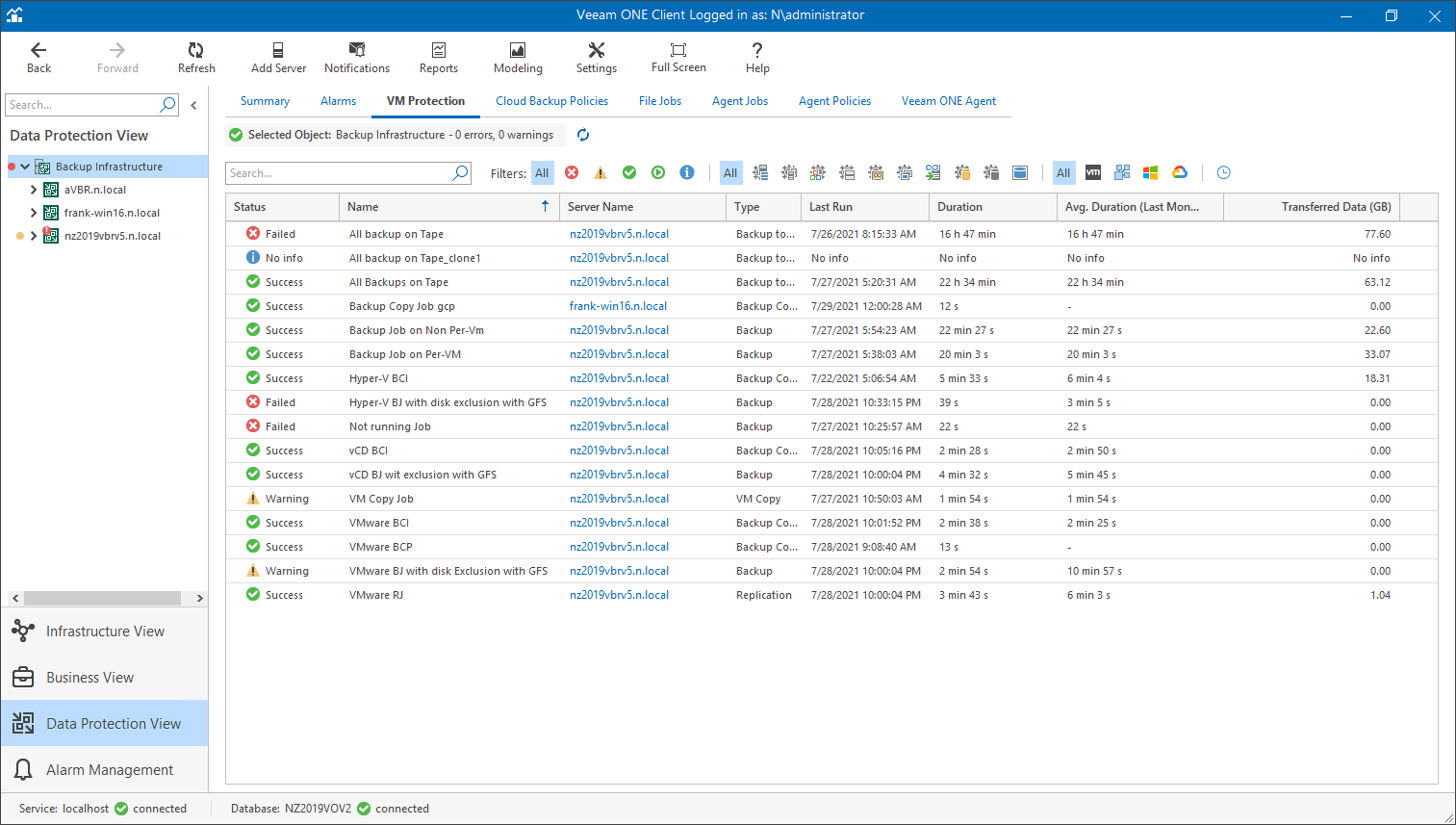Filter jobs by Microsoft Windows platform icon

point(1150,173)
